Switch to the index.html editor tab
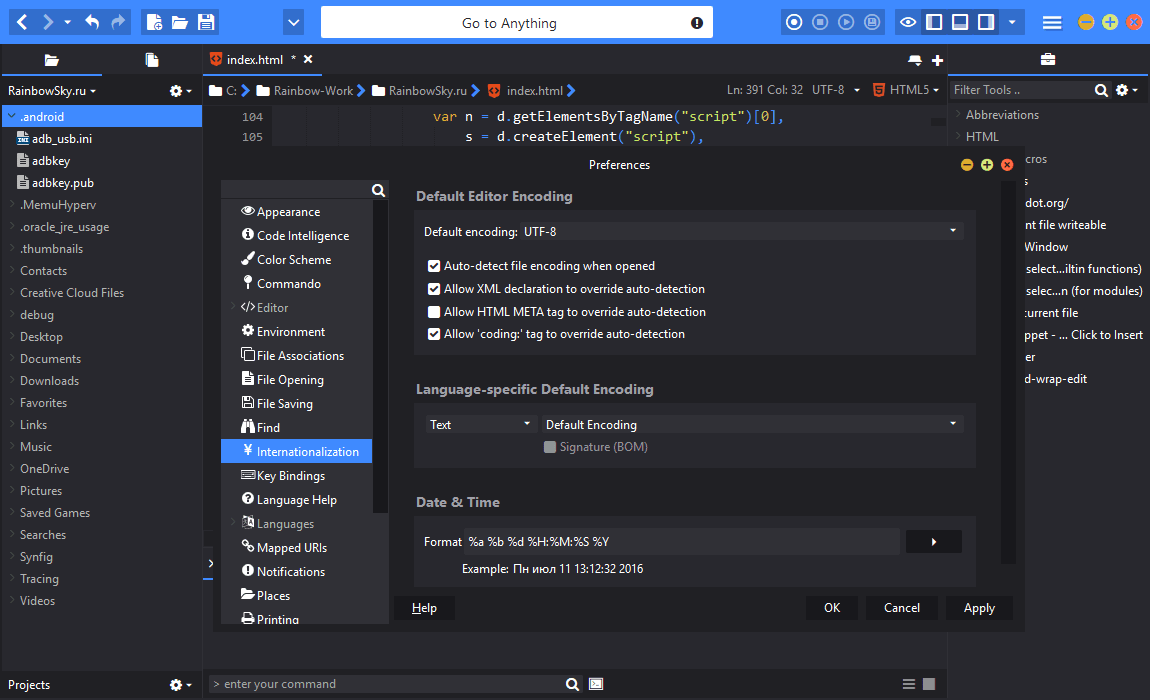The width and height of the screenshot is (1150, 700). click(x=254, y=59)
